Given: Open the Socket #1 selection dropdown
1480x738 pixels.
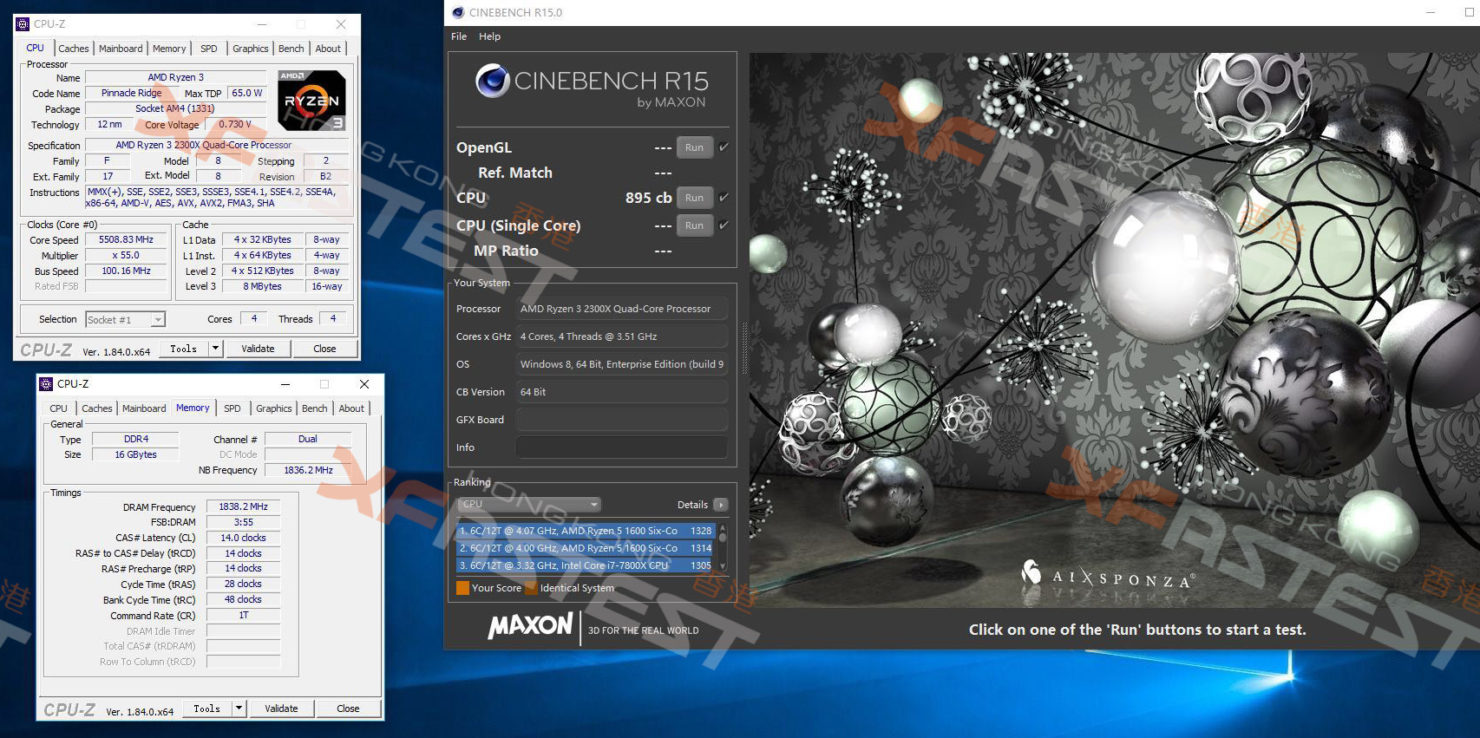Looking at the screenshot, I should point(156,319).
